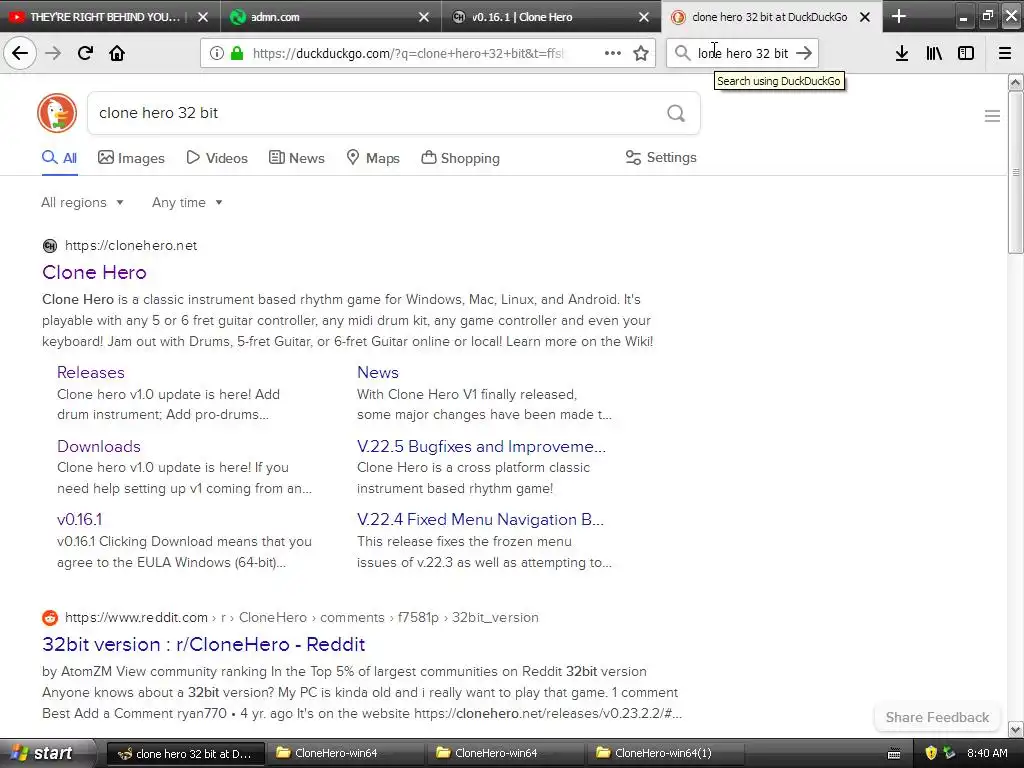Expand the Any time filter dropdown
This screenshot has width=1024, height=768.
[187, 202]
